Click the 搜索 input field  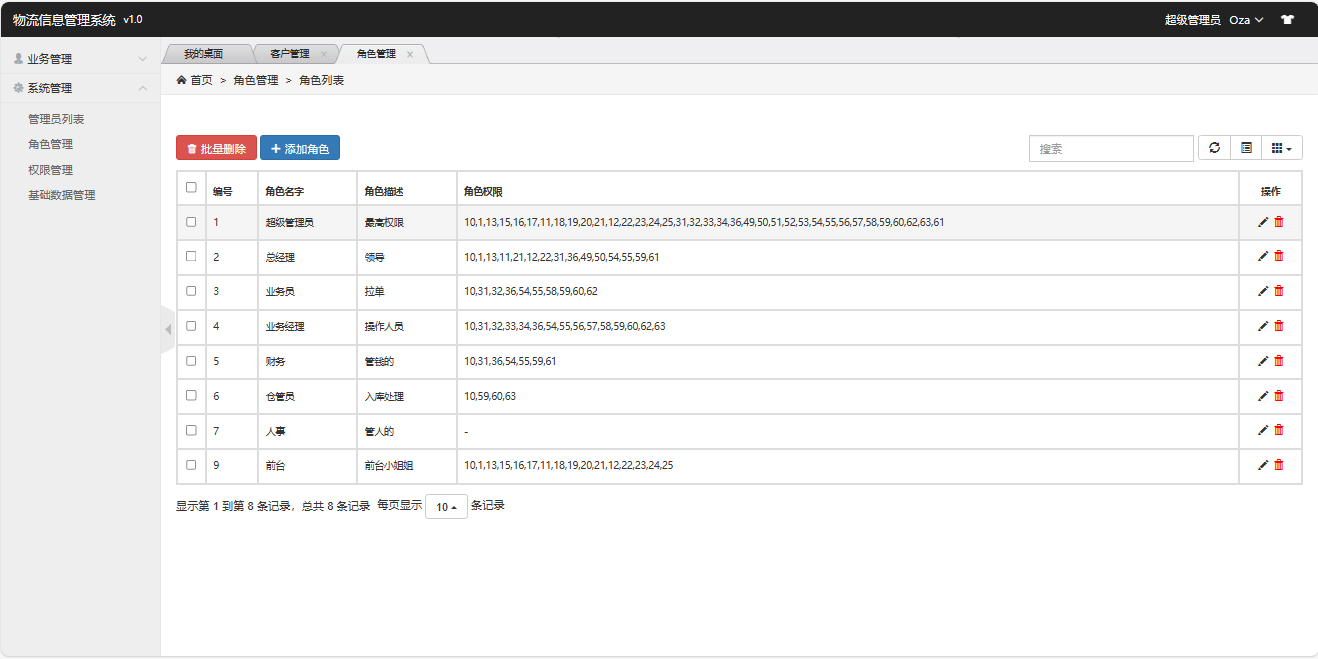click(x=1111, y=148)
